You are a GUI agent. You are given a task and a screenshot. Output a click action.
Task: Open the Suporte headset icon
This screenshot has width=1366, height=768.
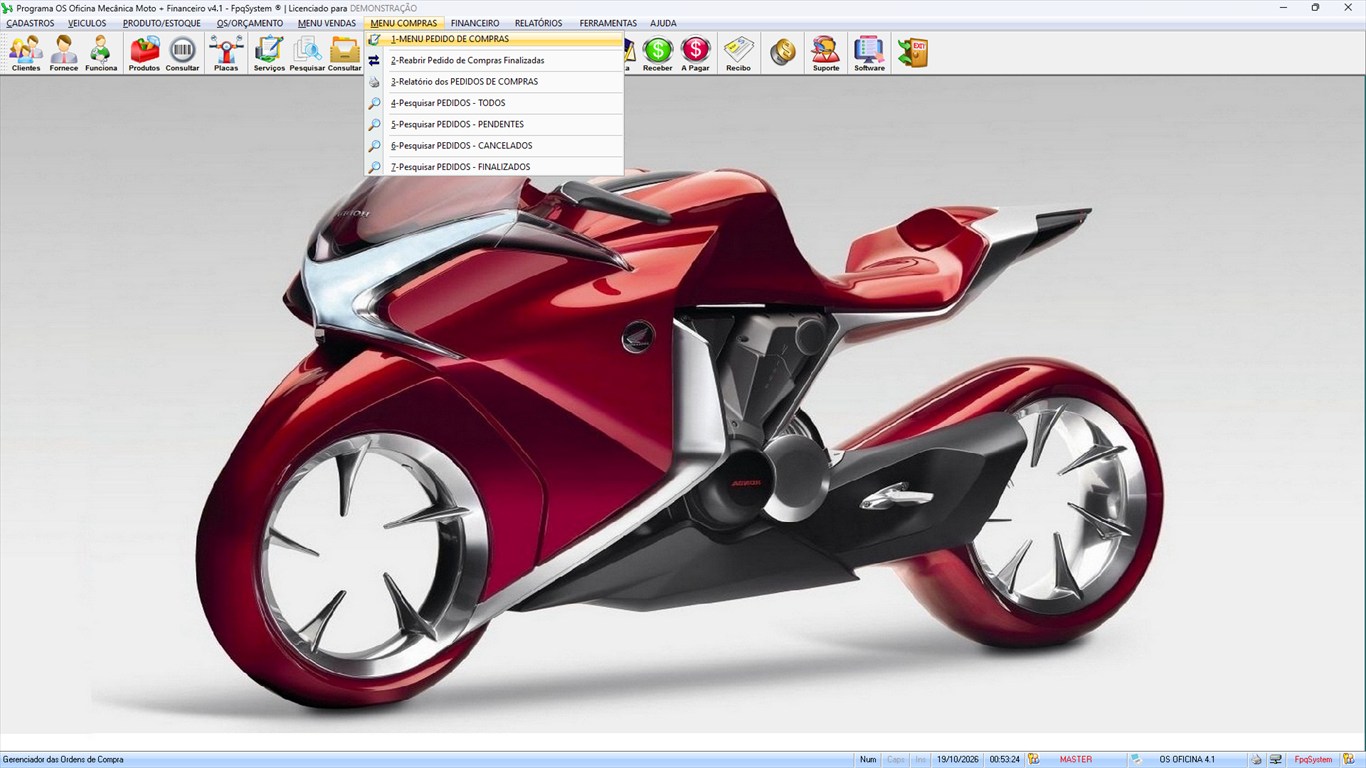826,53
